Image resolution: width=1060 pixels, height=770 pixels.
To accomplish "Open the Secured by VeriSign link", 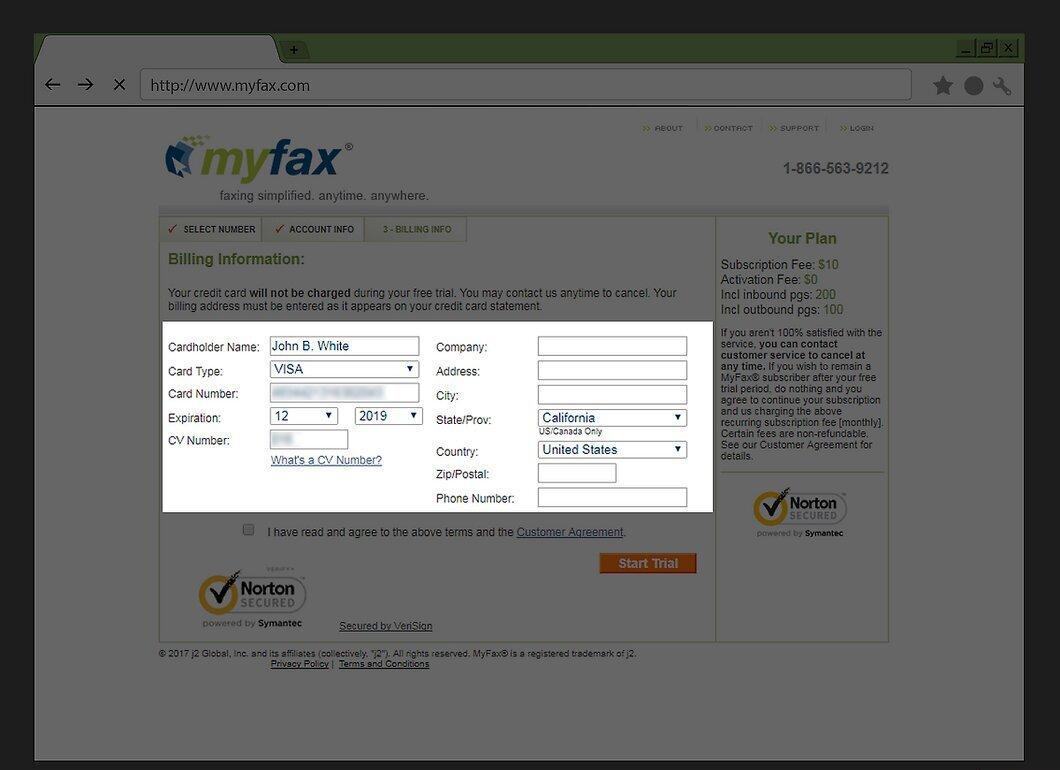I will [386, 626].
